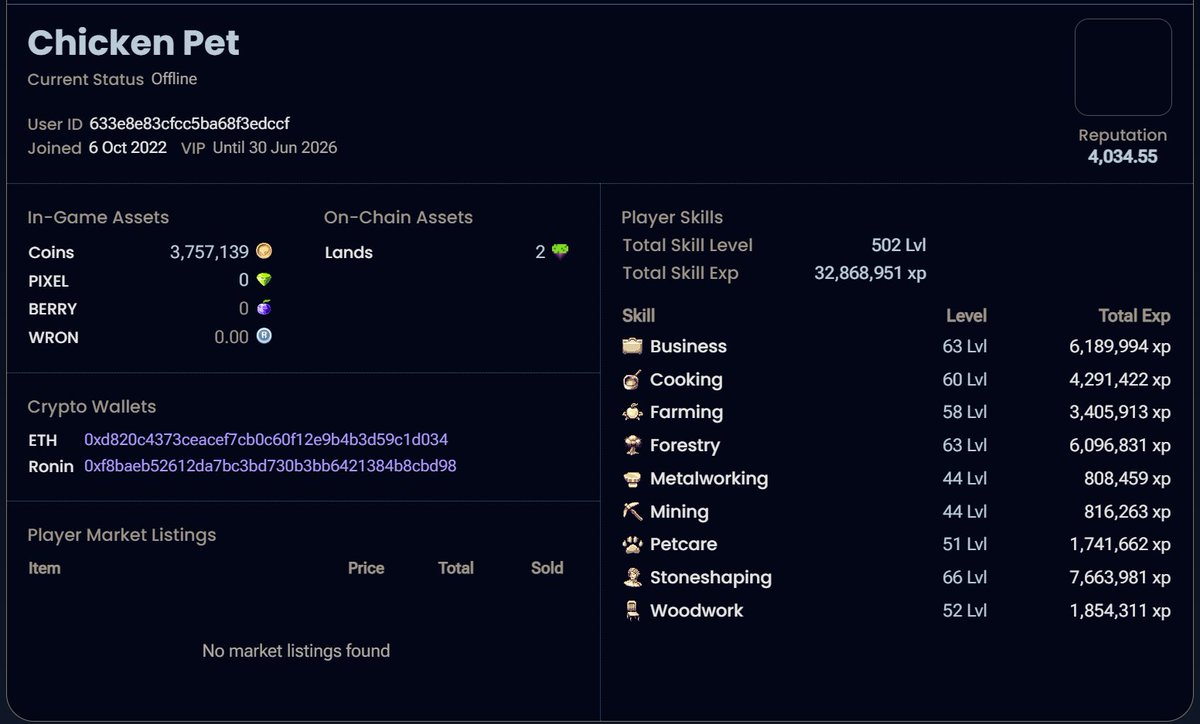Click the Metalworking skill anvil icon
This screenshot has height=724, width=1200.
click(x=632, y=478)
